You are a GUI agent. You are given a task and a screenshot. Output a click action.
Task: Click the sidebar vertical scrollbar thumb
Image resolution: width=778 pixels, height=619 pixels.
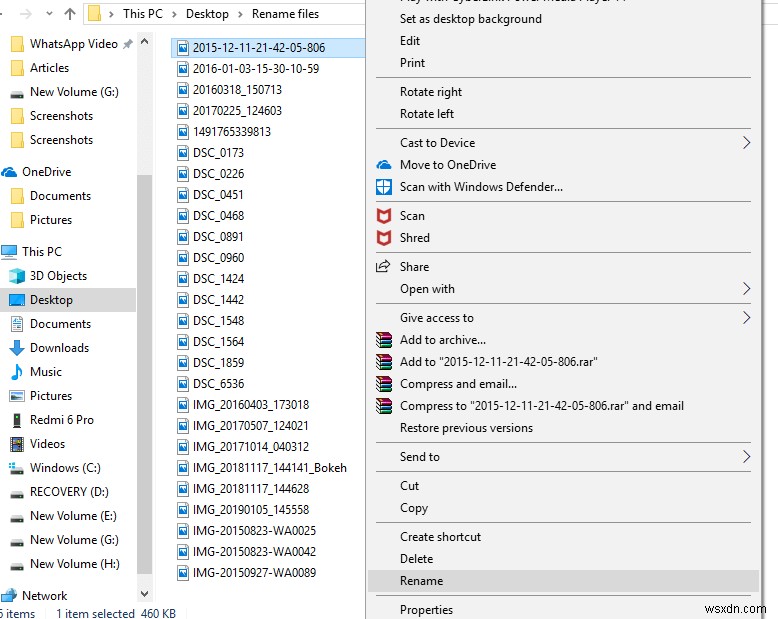[x=144, y=374]
